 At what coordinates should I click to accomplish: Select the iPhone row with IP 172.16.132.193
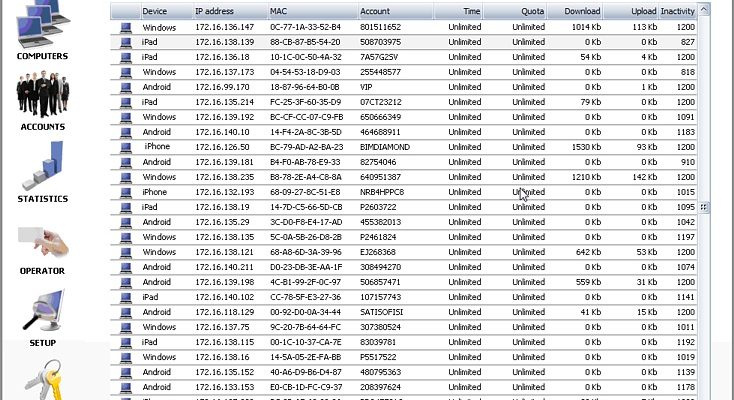tap(404, 193)
